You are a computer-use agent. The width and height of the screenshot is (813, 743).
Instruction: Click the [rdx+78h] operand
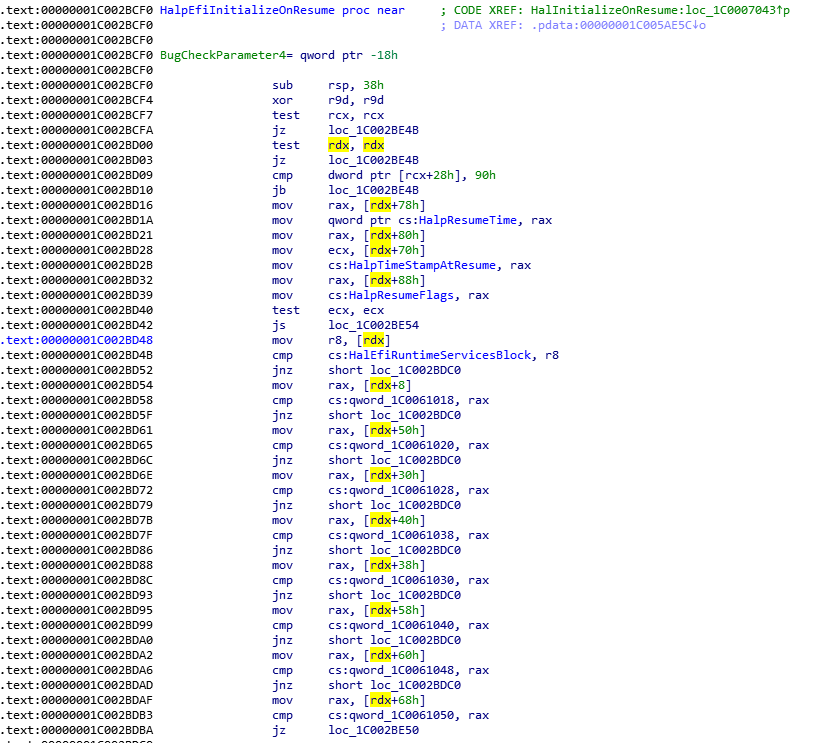(x=394, y=205)
